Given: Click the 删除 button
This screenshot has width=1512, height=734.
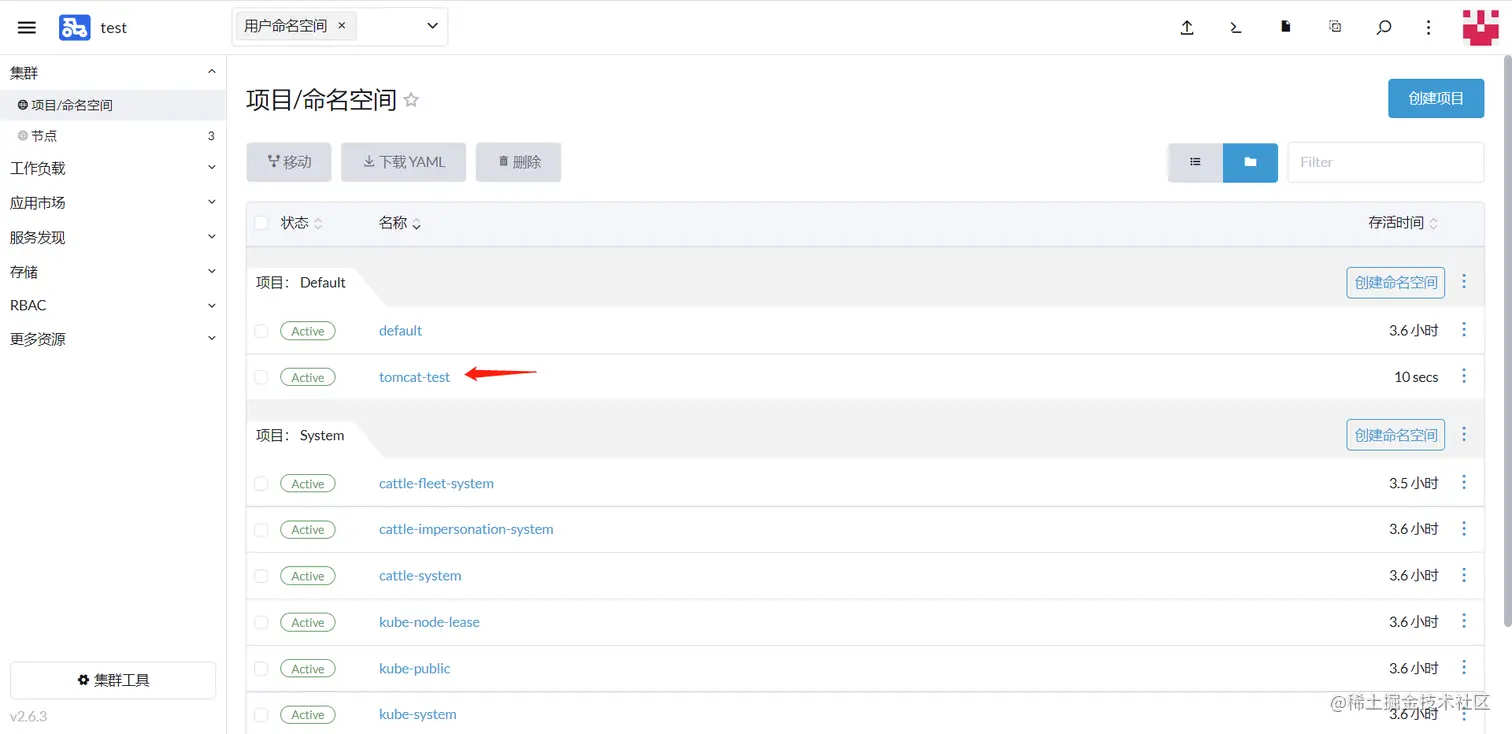Looking at the screenshot, I should (518, 162).
